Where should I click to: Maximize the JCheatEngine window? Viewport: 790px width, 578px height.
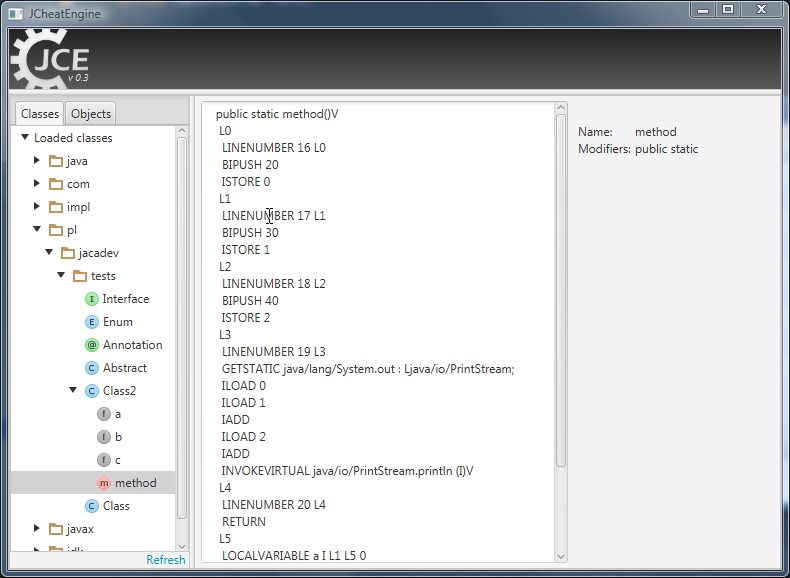[x=728, y=9]
